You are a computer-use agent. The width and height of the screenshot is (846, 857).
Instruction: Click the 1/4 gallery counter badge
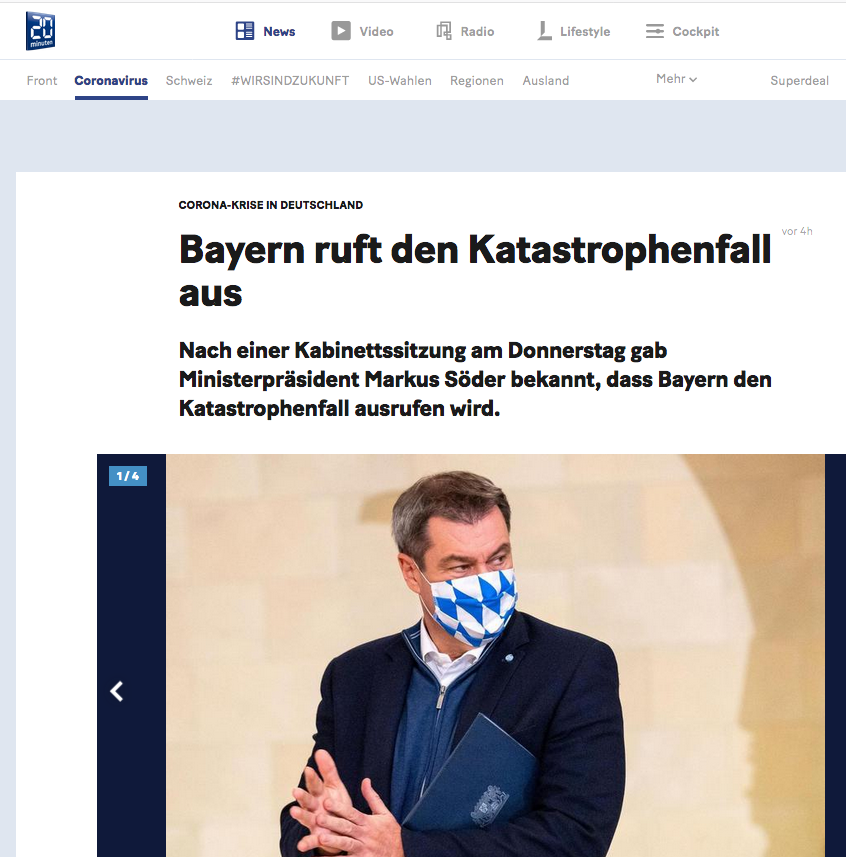point(128,476)
